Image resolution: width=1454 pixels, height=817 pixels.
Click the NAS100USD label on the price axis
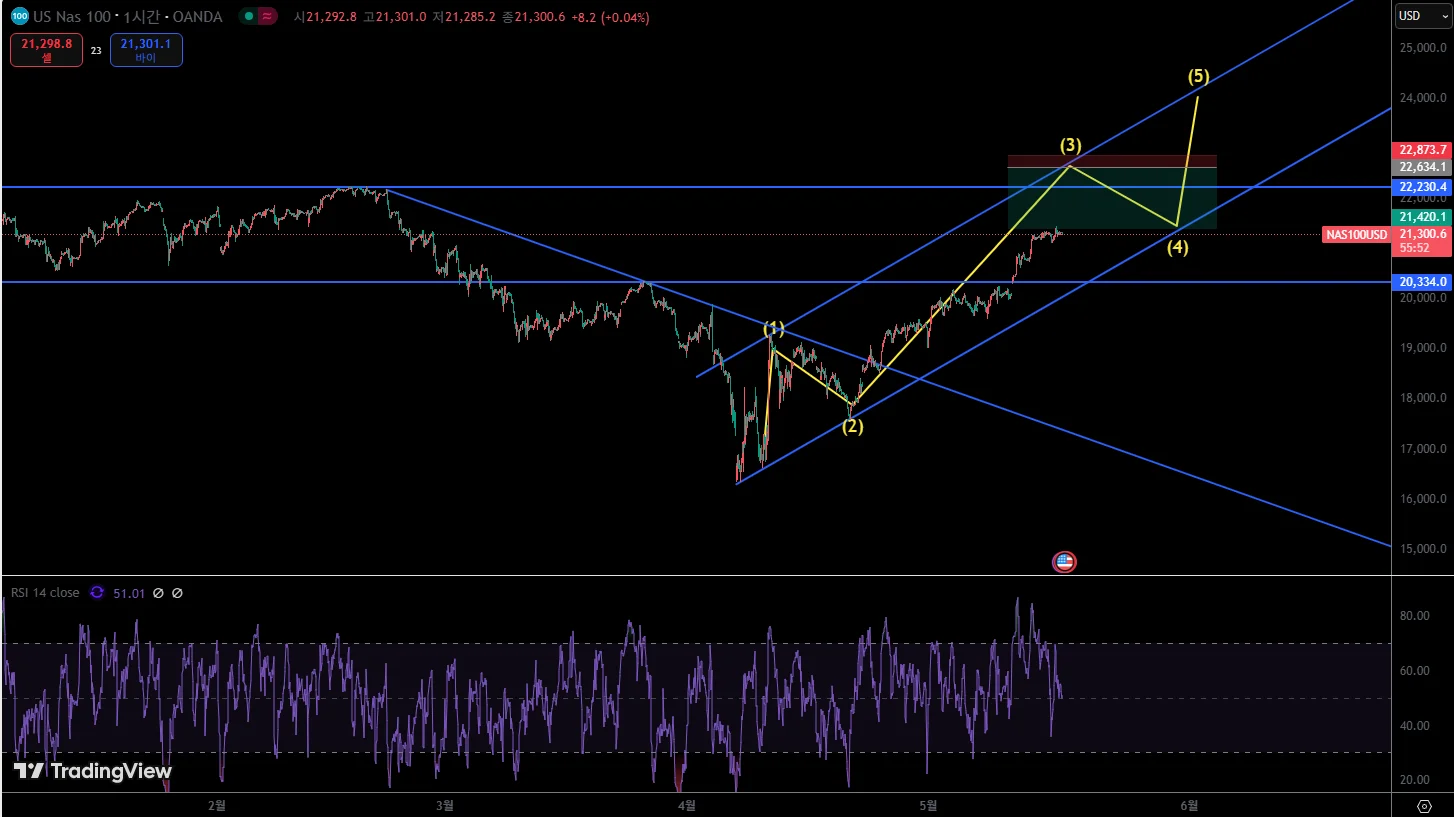1356,235
